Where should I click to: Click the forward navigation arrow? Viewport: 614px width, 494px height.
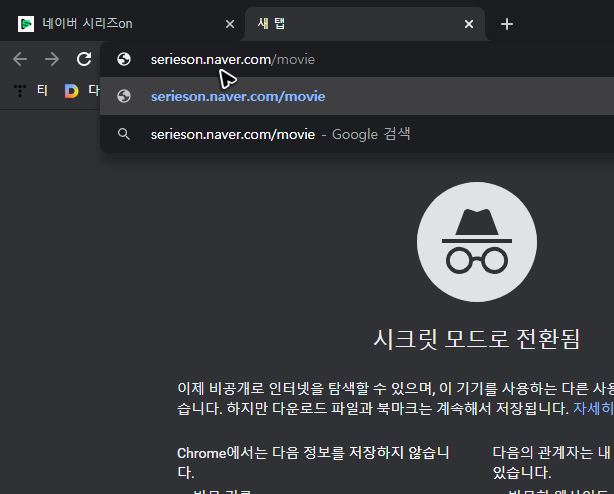pyautogui.click(x=52, y=59)
